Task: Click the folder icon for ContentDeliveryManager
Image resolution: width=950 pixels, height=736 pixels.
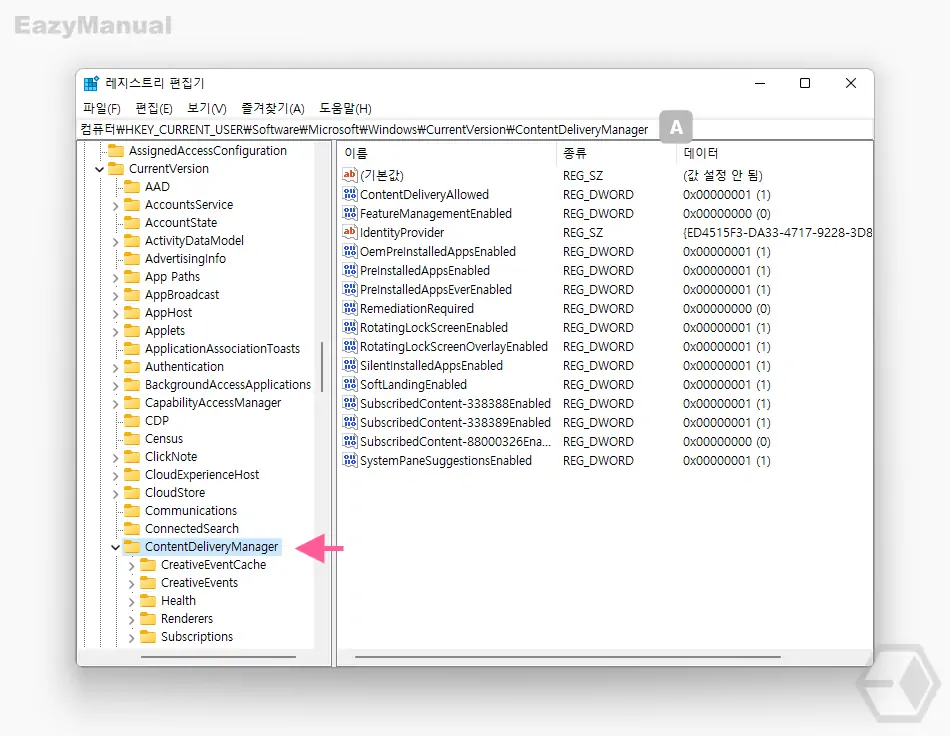Action: coord(132,547)
